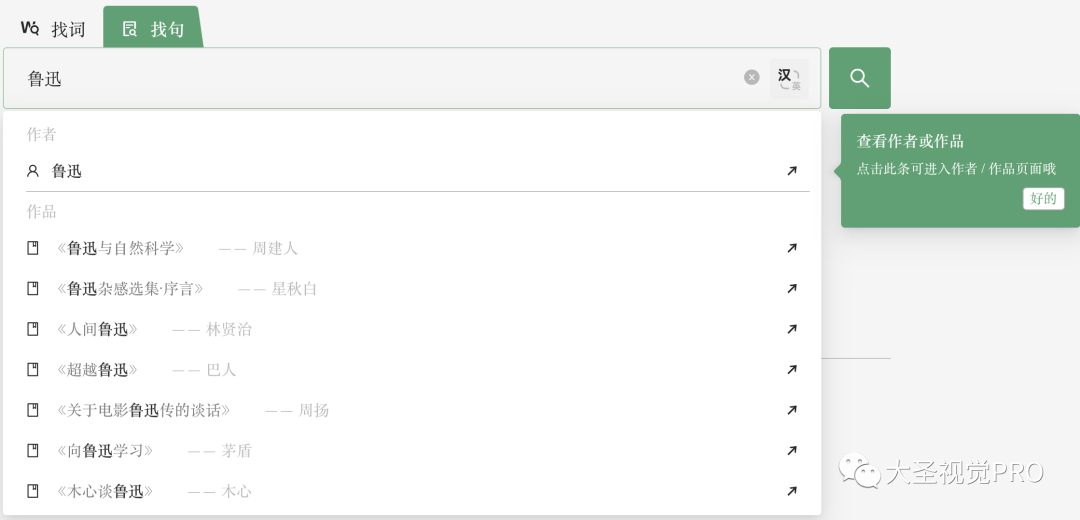This screenshot has width=1080, height=520.
Task: Select the 找句 tab
Action: click(x=153, y=29)
